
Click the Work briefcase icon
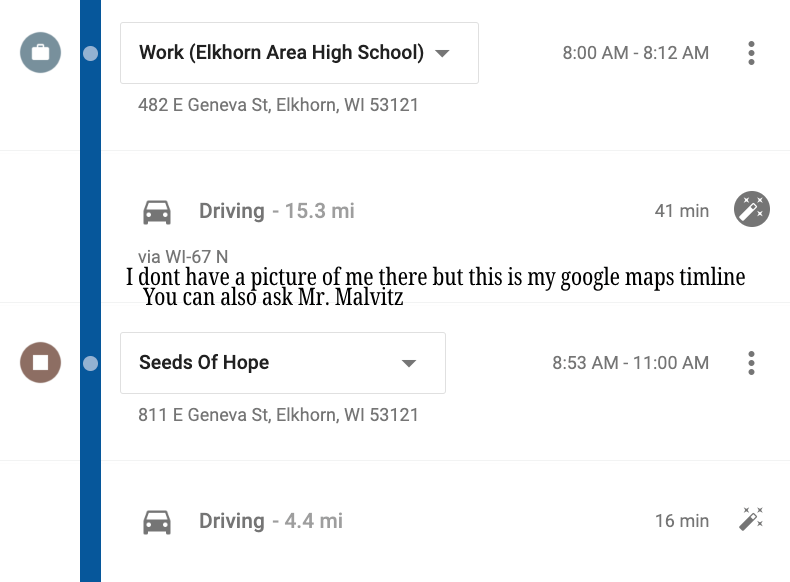(x=40, y=53)
